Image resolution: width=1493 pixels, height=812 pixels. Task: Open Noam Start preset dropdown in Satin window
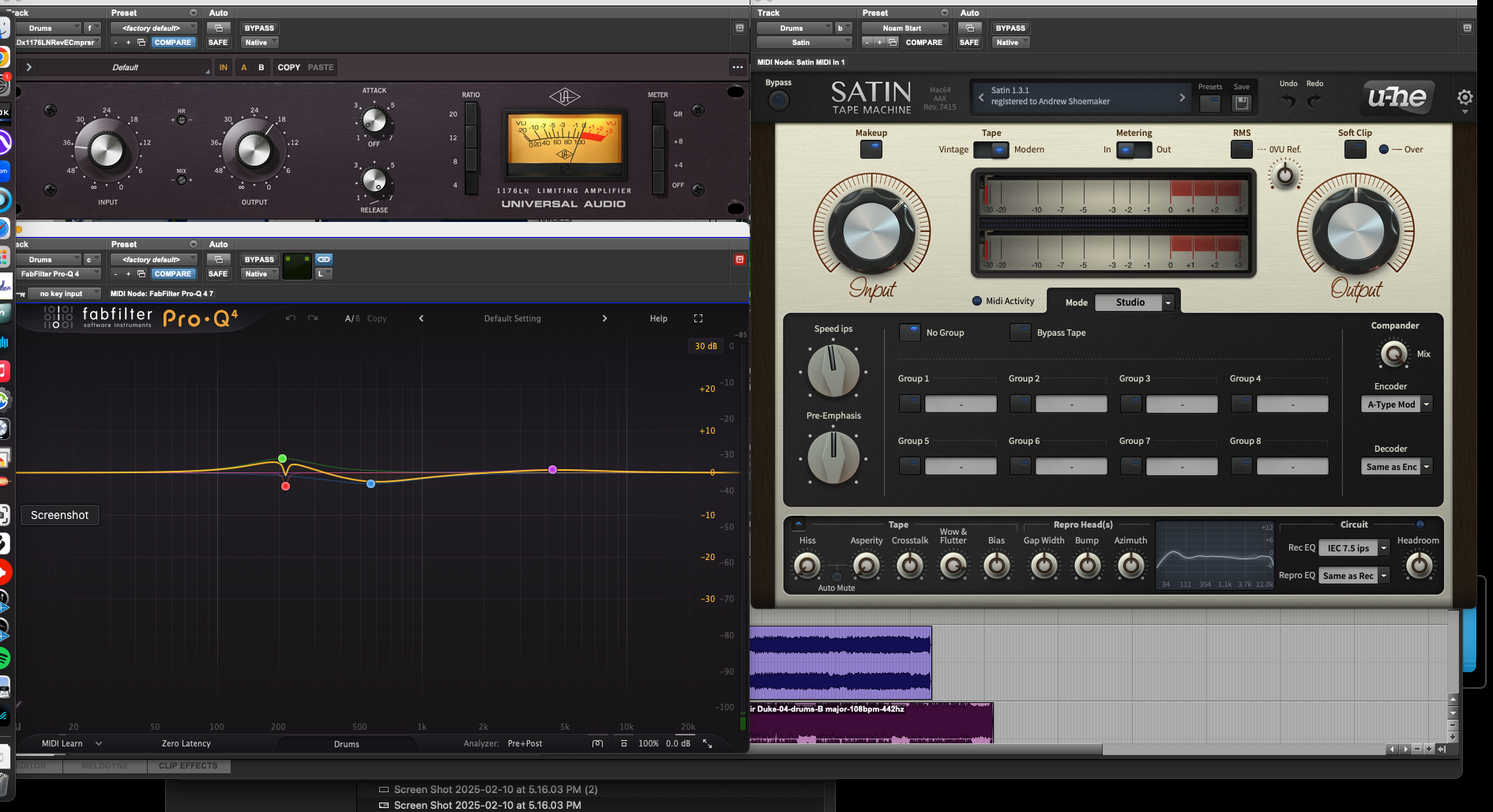coord(904,28)
